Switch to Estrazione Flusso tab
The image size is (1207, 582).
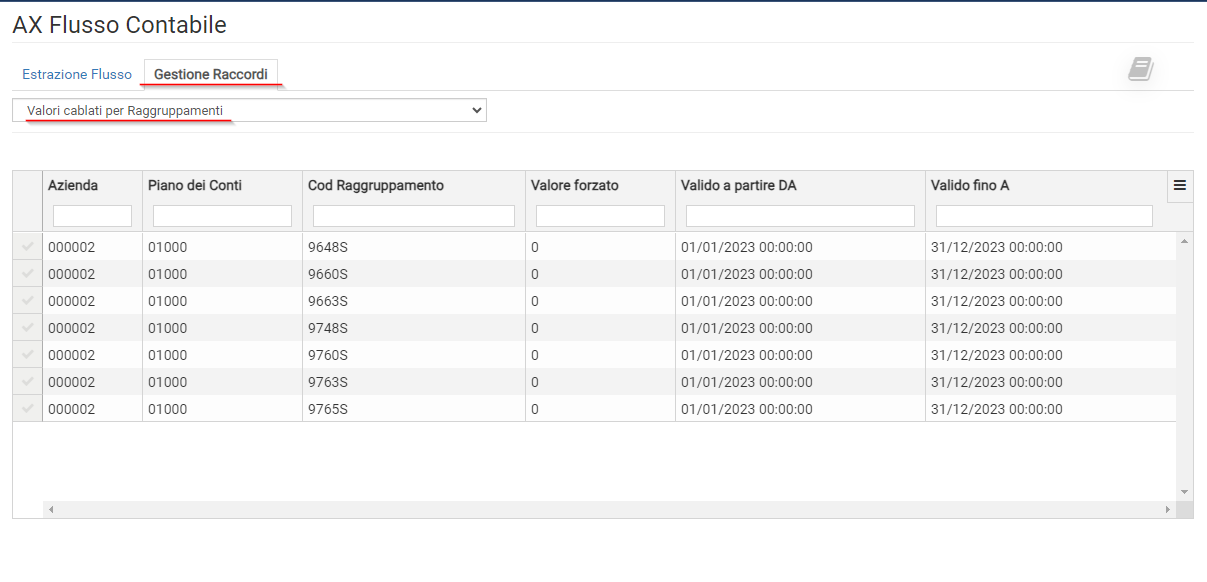77,75
